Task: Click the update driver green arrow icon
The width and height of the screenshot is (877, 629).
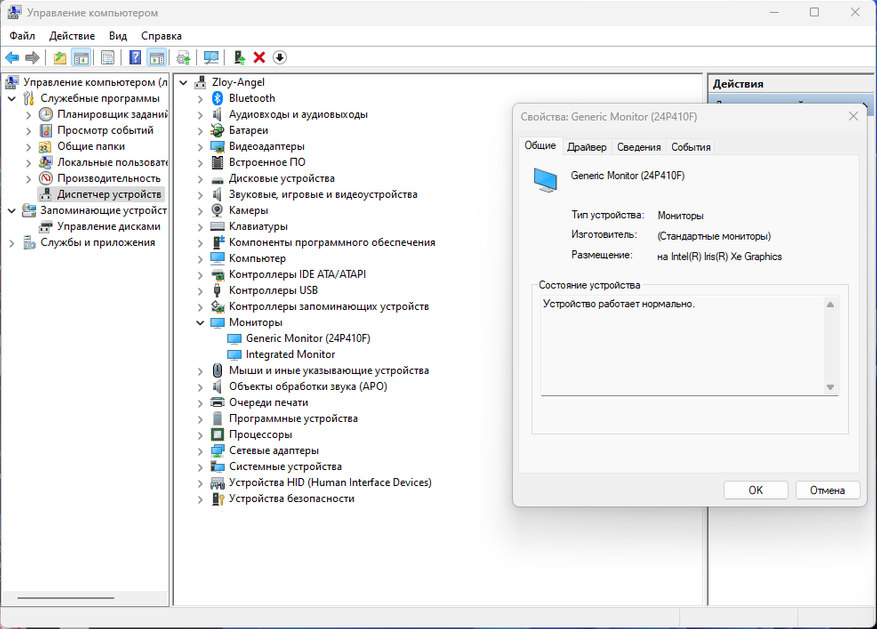Action: (239, 58)
